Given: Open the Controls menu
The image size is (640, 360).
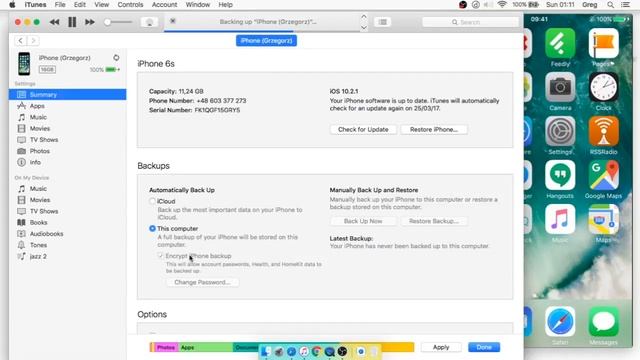Looking at the screenshot, I should [130, 4].
